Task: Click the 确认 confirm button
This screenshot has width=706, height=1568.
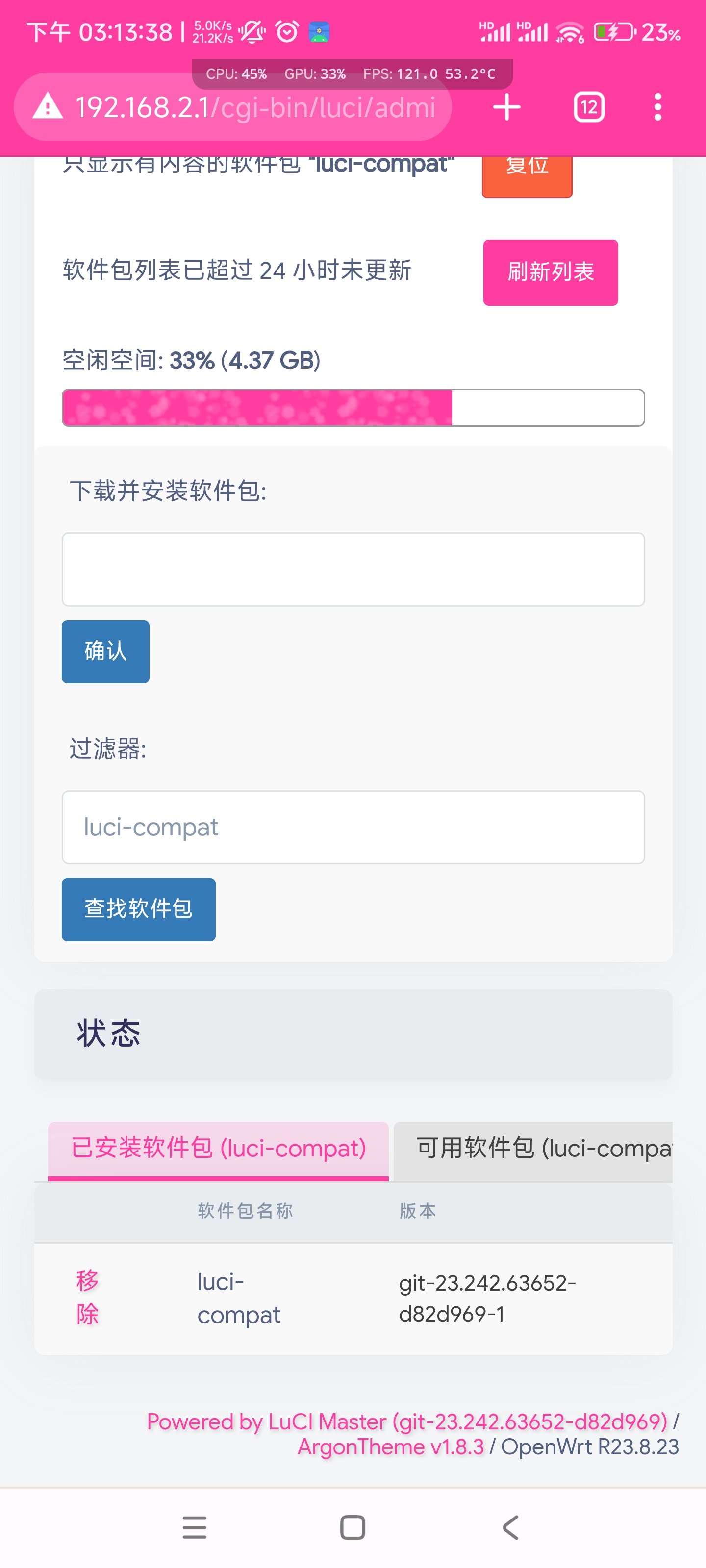Action: click(x=105, y=651)
